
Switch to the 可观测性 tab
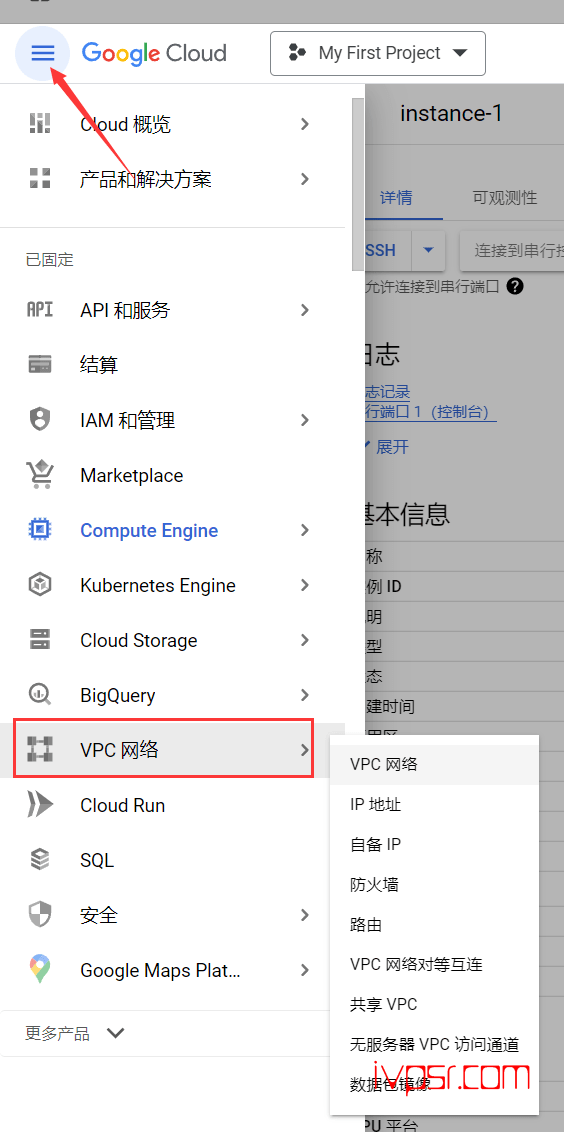(505, 197)
